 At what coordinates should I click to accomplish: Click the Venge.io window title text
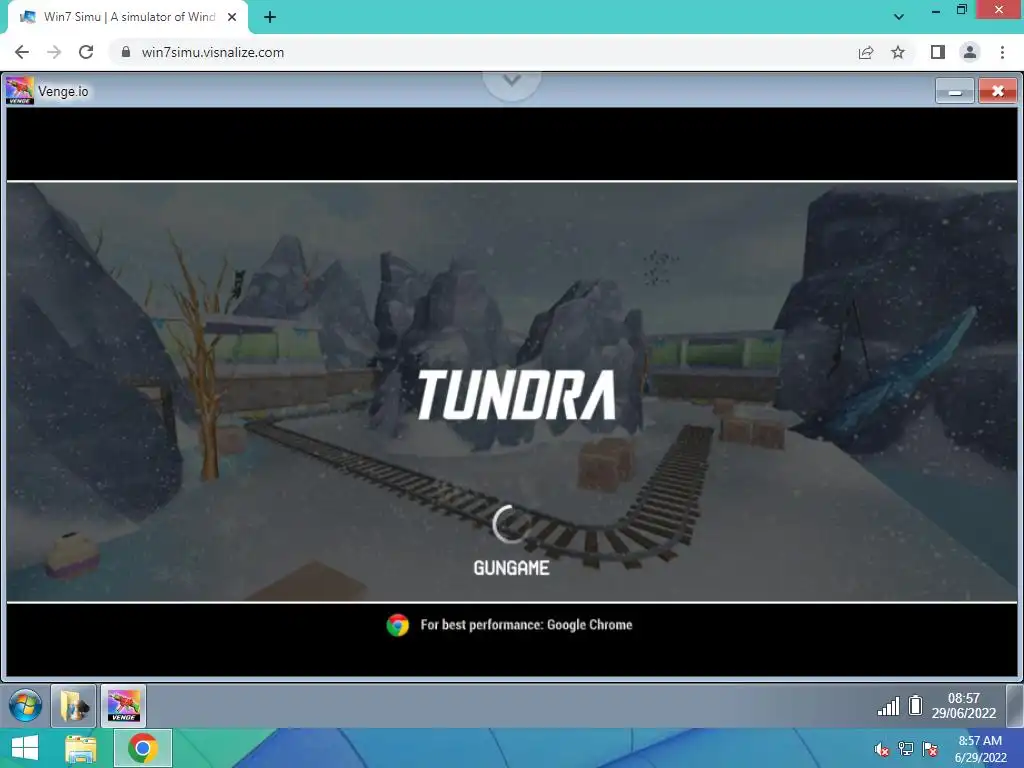pos(63,91)
